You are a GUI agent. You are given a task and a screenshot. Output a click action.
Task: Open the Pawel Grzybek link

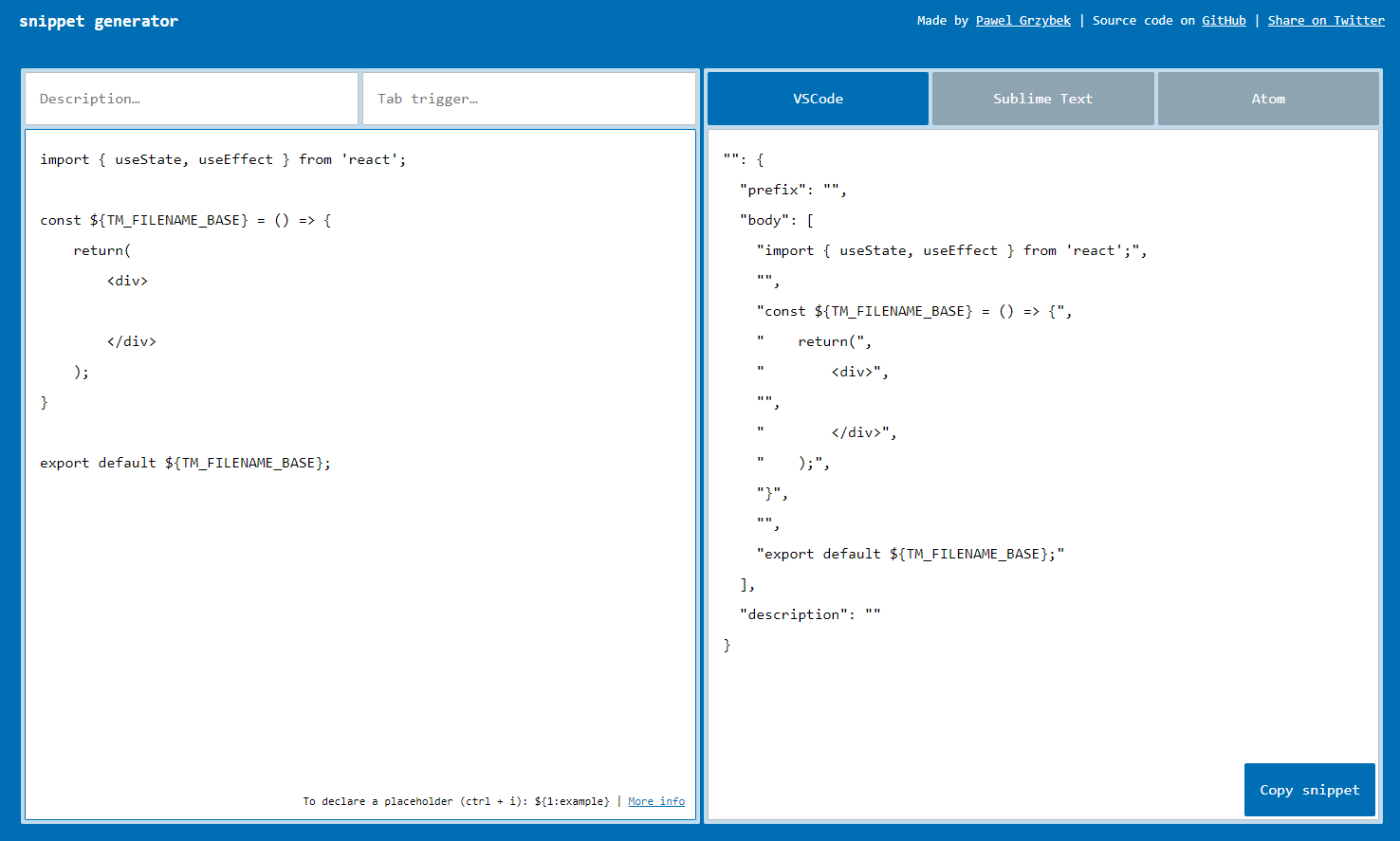tap(1023, 20)
